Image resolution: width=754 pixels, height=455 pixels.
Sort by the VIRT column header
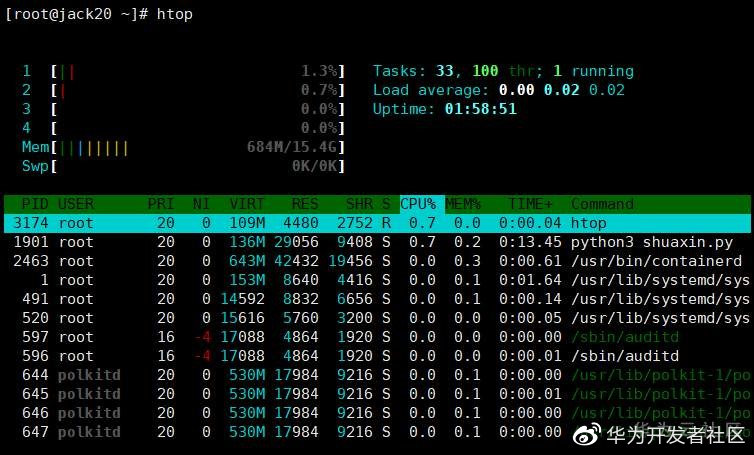coord(246,204)
